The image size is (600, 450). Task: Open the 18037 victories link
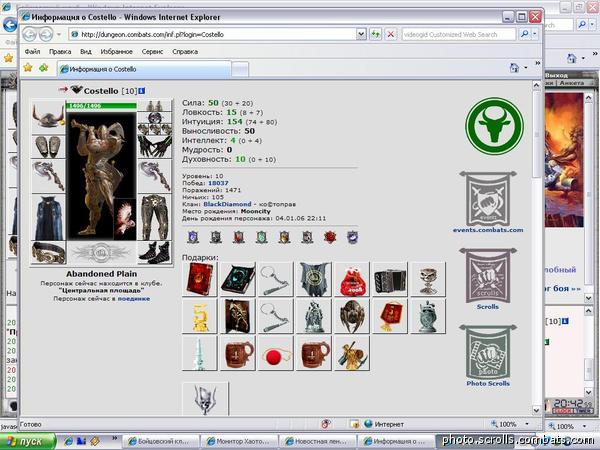point(218,183)
